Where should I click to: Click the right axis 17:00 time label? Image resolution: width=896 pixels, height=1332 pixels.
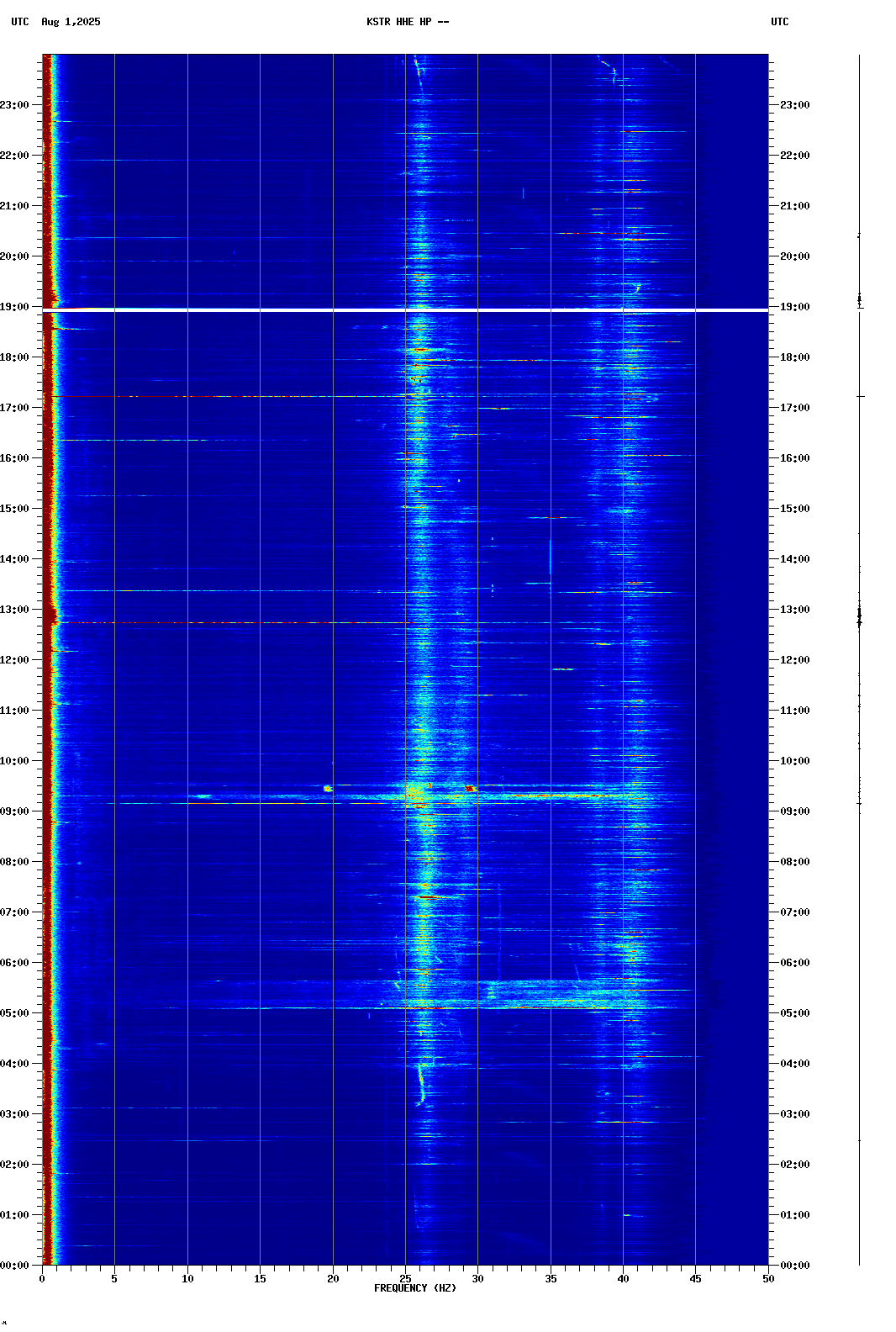pyautogui.click(x=795, y=408)
